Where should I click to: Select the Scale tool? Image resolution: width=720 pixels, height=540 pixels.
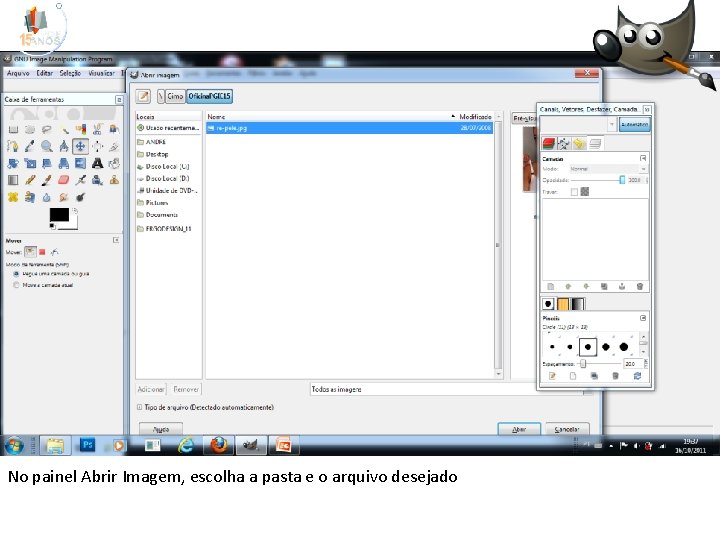coord(30,163)
